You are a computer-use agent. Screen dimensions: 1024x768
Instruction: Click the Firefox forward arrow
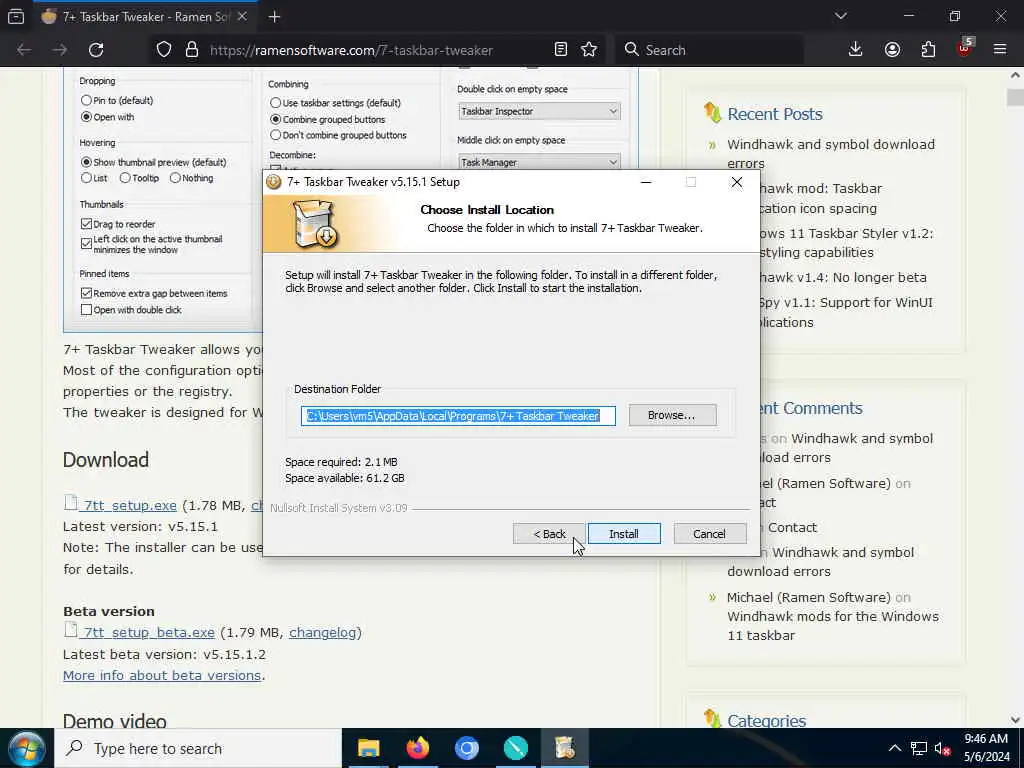[x=60, y=50]
